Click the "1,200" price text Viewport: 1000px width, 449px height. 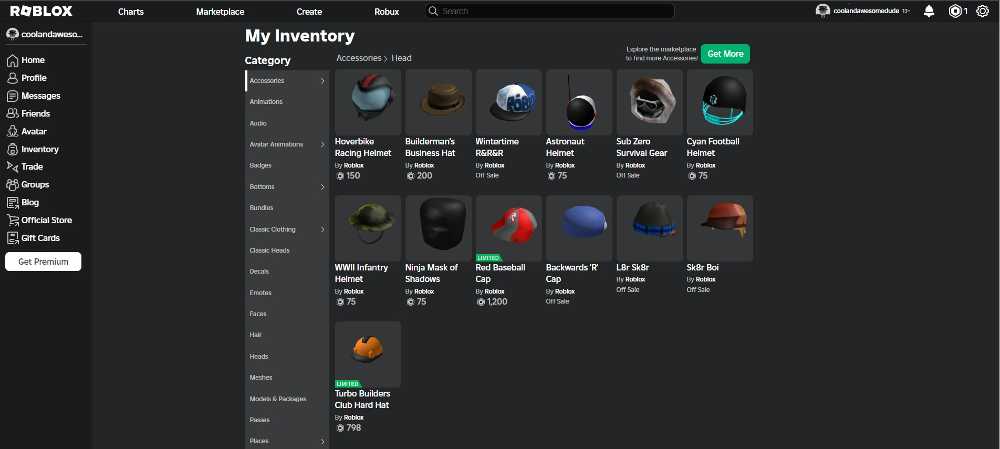pyautogui.click(x=497, y=302)
